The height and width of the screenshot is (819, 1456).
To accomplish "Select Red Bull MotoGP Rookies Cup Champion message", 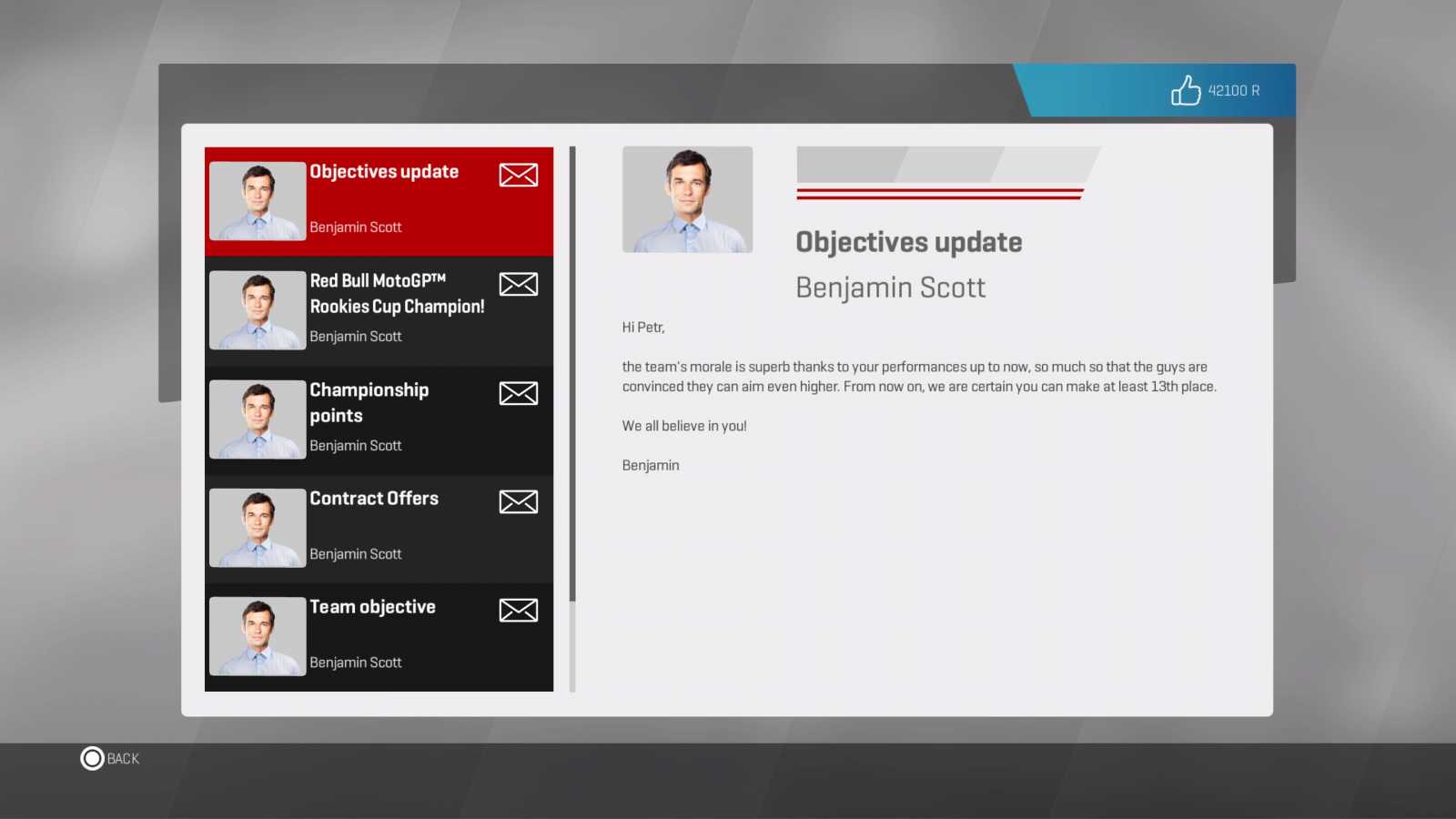I will tap(397, 294).
